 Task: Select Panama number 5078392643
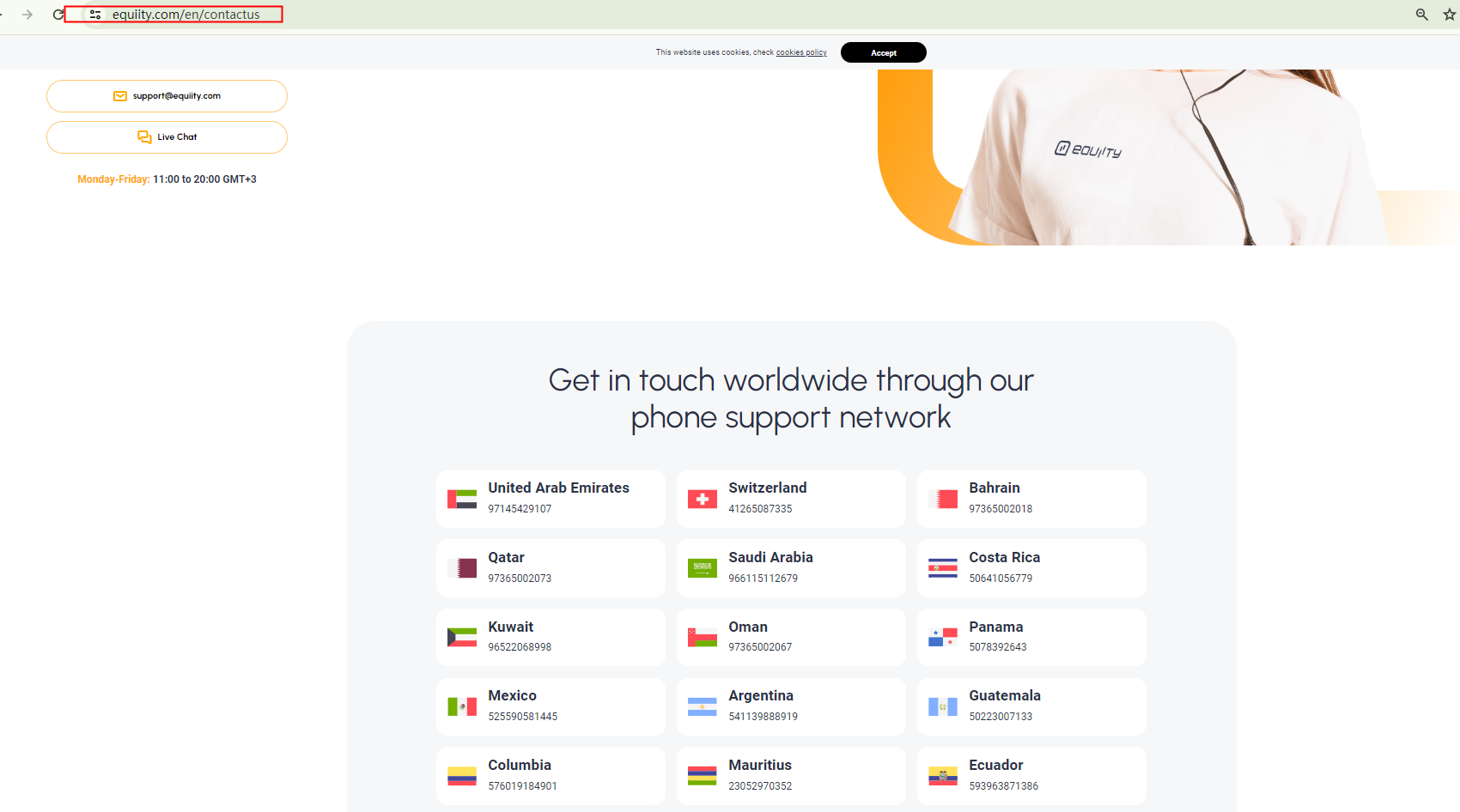click(x=998, y=647)
